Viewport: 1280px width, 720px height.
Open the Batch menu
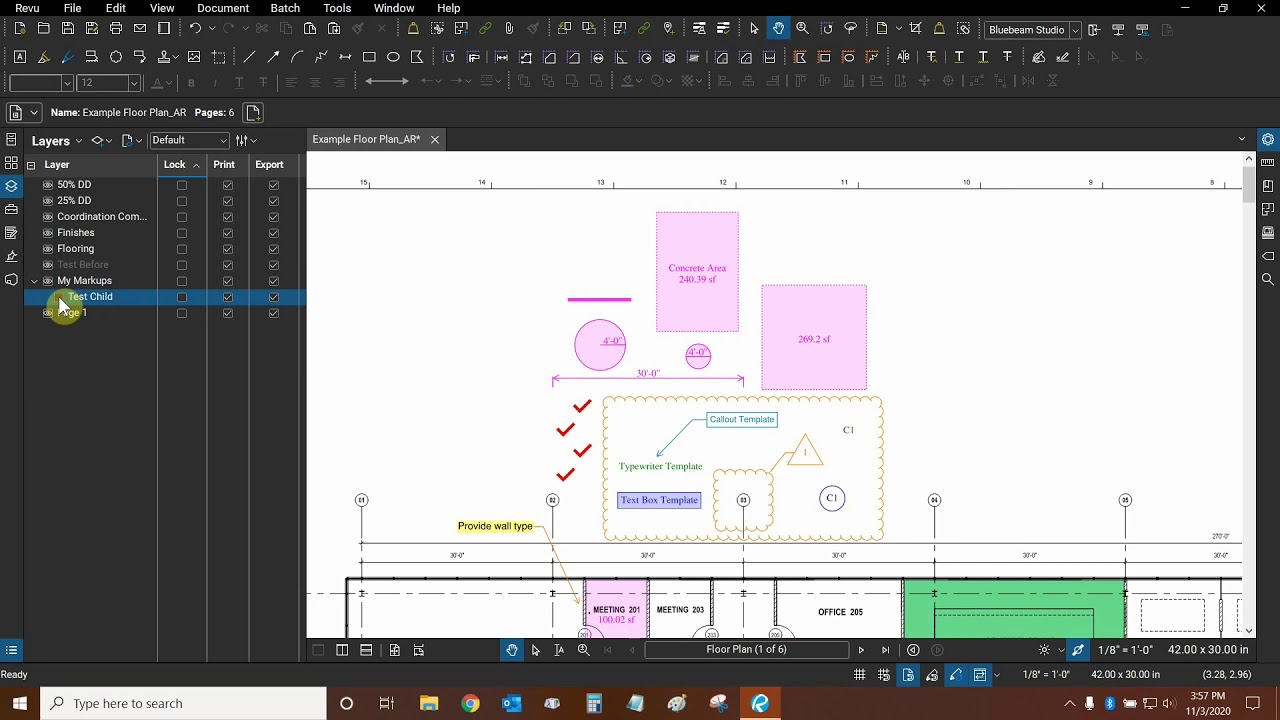coord(285,8)
